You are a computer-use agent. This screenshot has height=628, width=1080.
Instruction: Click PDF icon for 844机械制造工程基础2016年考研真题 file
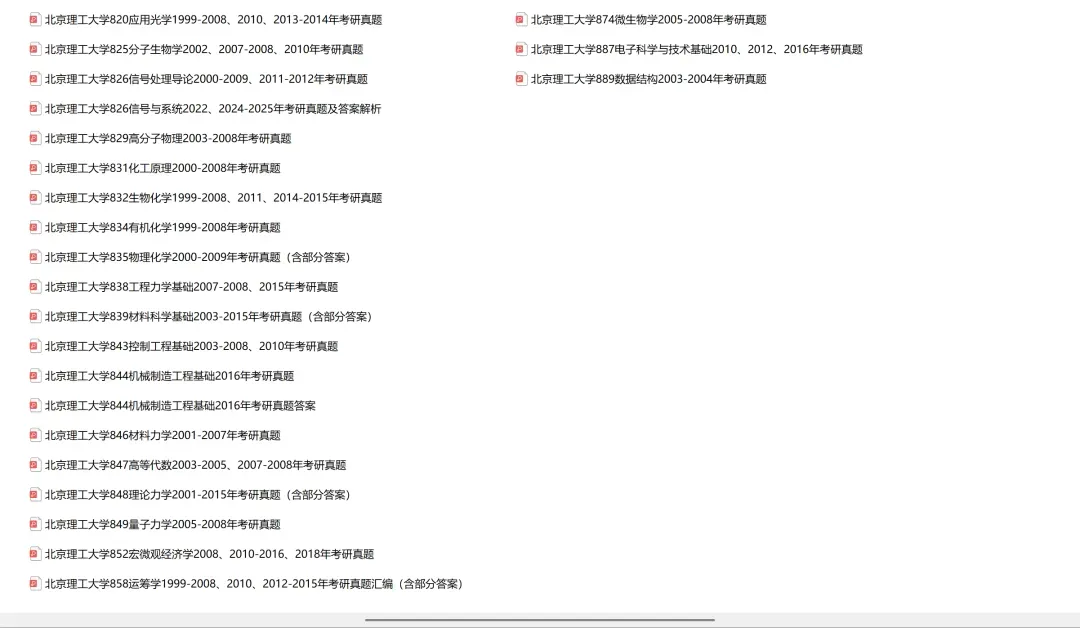(34, 375)
